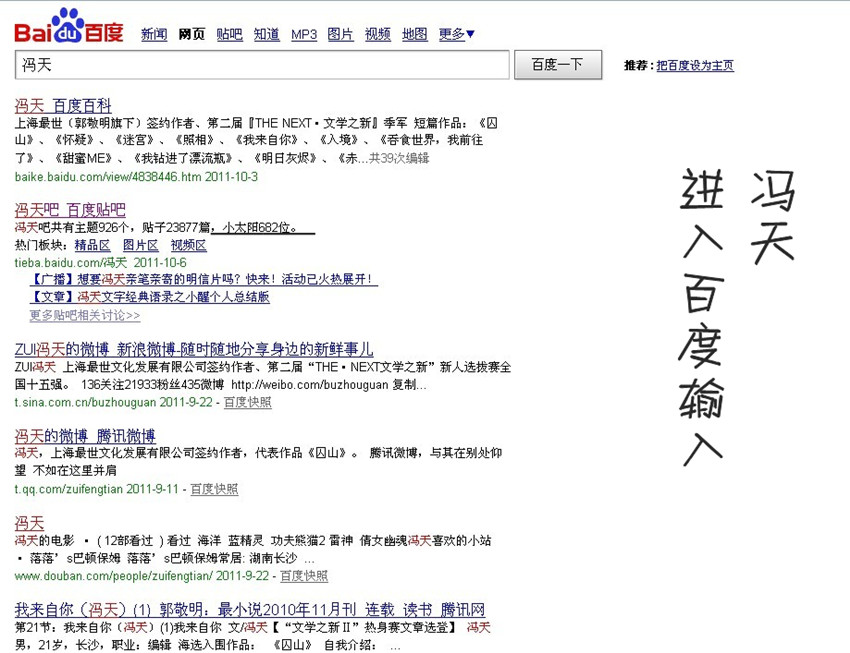
Task: Switch to the 图片 tab
Action: [x=340, y=35]
